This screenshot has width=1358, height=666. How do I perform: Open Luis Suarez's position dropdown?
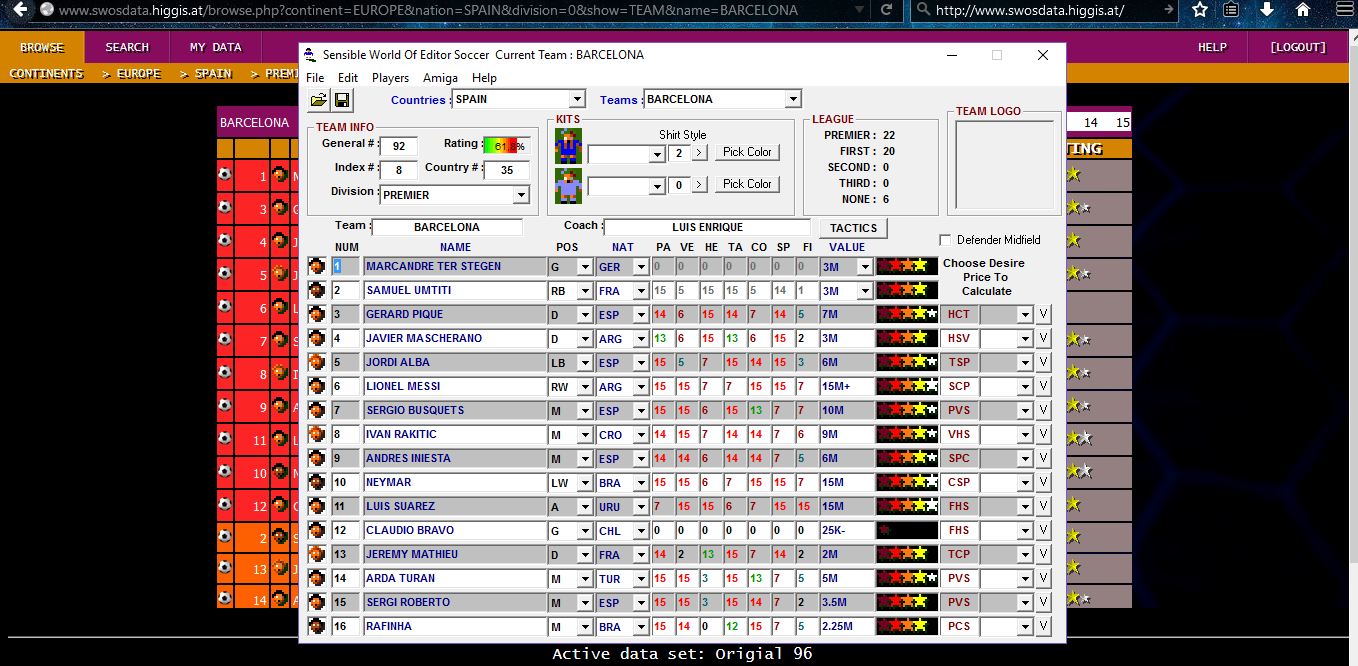point(585,507)
